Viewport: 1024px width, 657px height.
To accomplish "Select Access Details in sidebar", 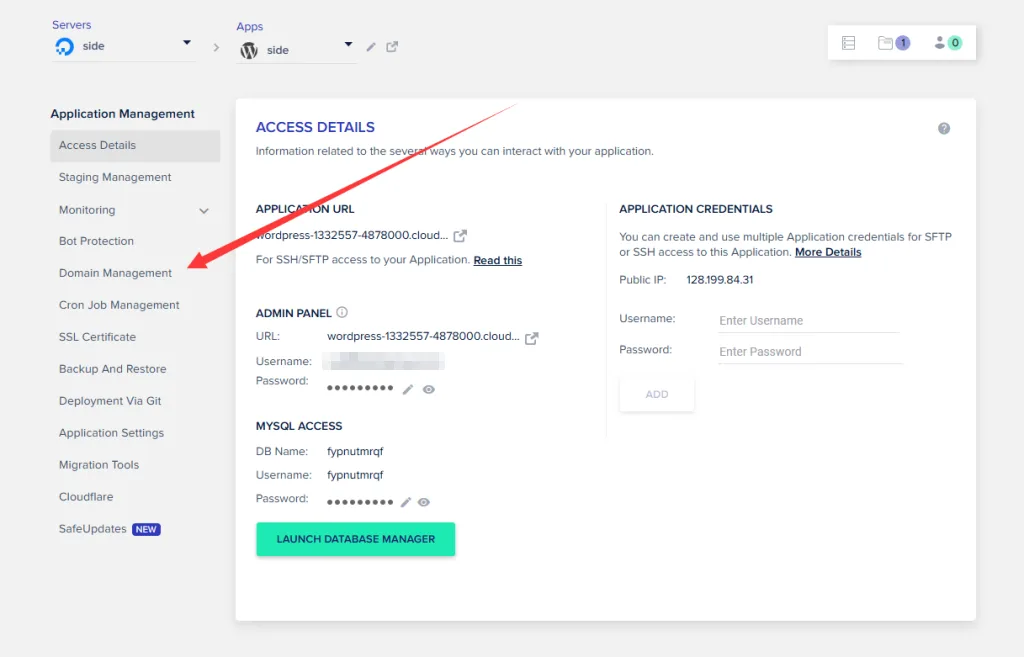I will (135, 146).
